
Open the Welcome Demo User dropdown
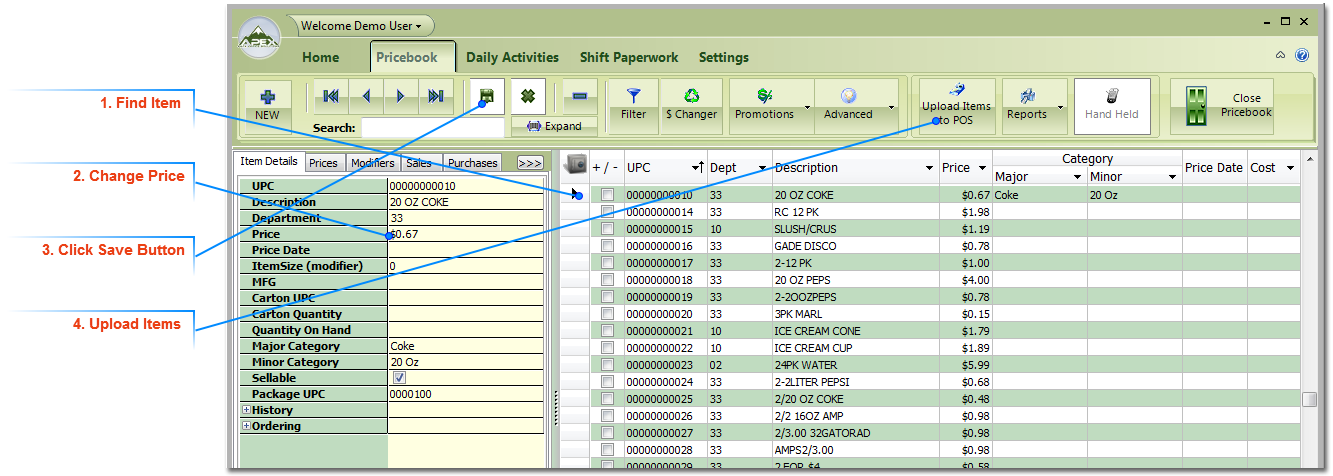pyautogui.click(x=361, y=25)
